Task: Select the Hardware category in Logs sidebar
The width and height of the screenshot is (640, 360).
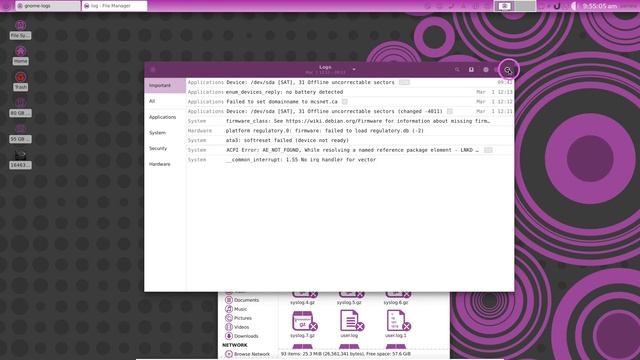Action: [165, 164]
